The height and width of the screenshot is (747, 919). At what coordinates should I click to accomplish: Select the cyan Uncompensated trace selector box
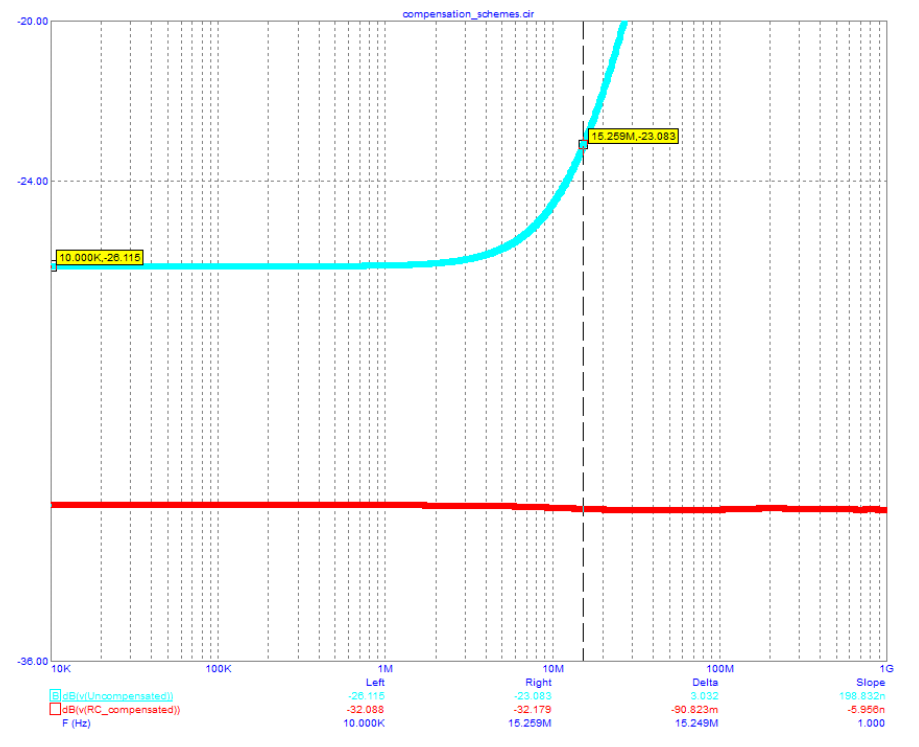click(54, 696)
